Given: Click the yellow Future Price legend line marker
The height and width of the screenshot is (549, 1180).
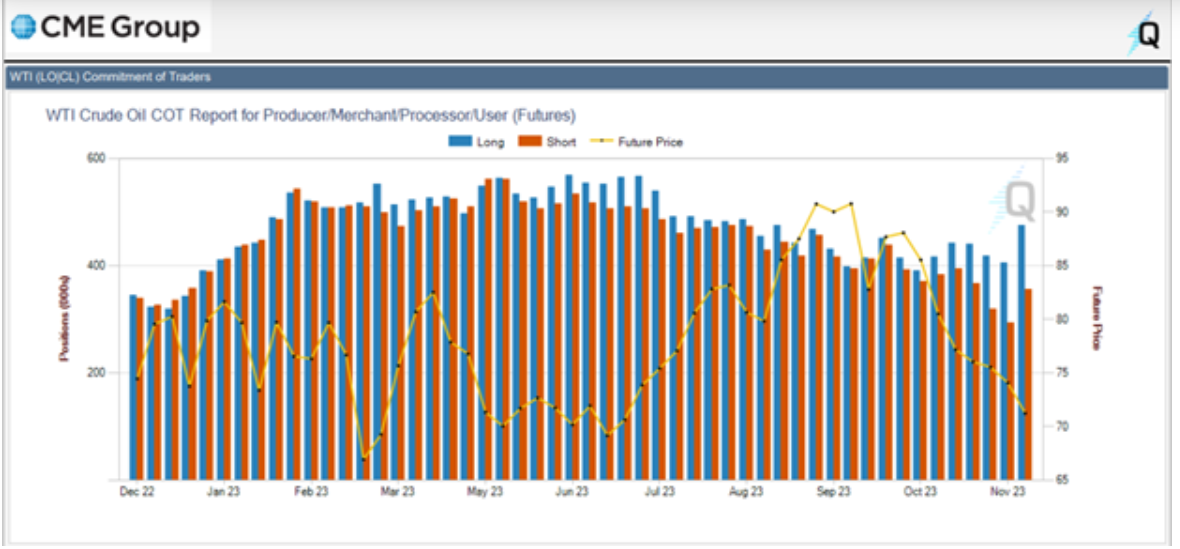Looking at the screenshot, I should coord(604,142).
